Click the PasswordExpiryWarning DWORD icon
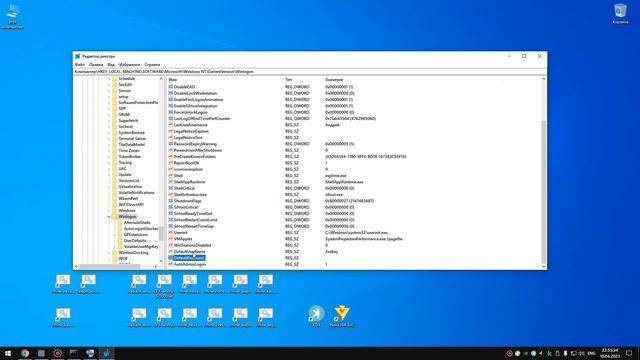Screen dimensions: 640x360 [x=171, y=144]
